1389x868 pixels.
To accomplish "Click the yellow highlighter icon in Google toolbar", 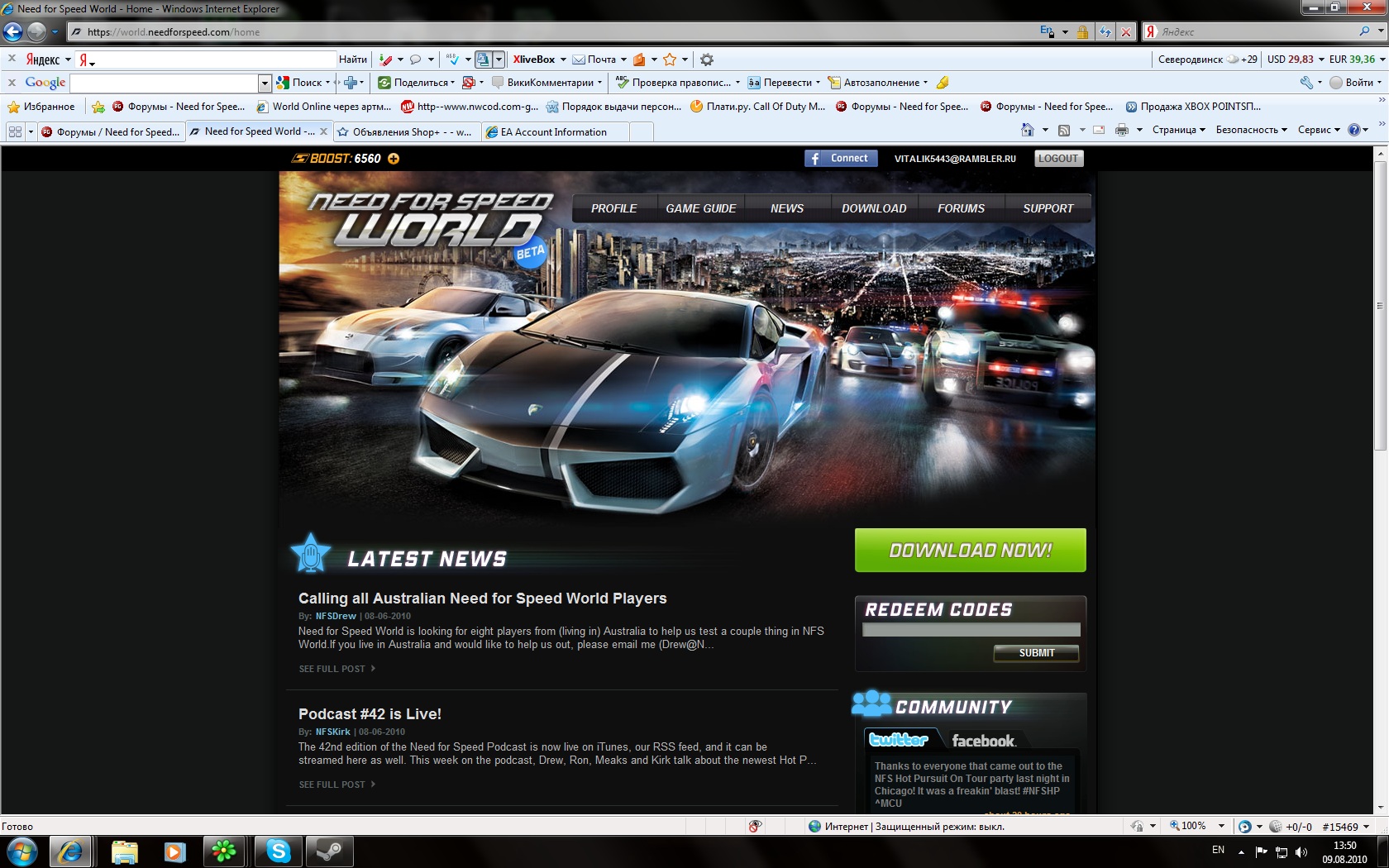I will coord(943,83).
